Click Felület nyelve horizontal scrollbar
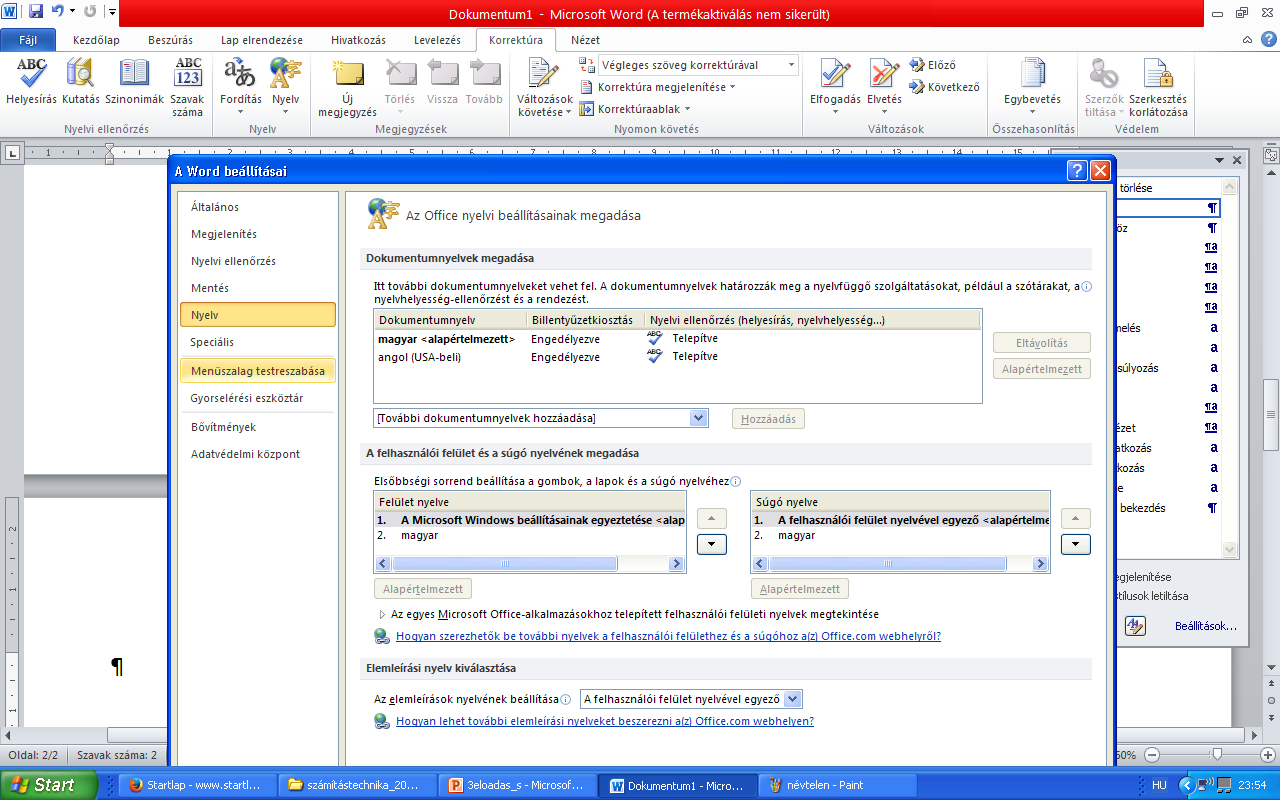This screenshot has height=800, width=1280. pyautogui.click(x=530, y=564)
